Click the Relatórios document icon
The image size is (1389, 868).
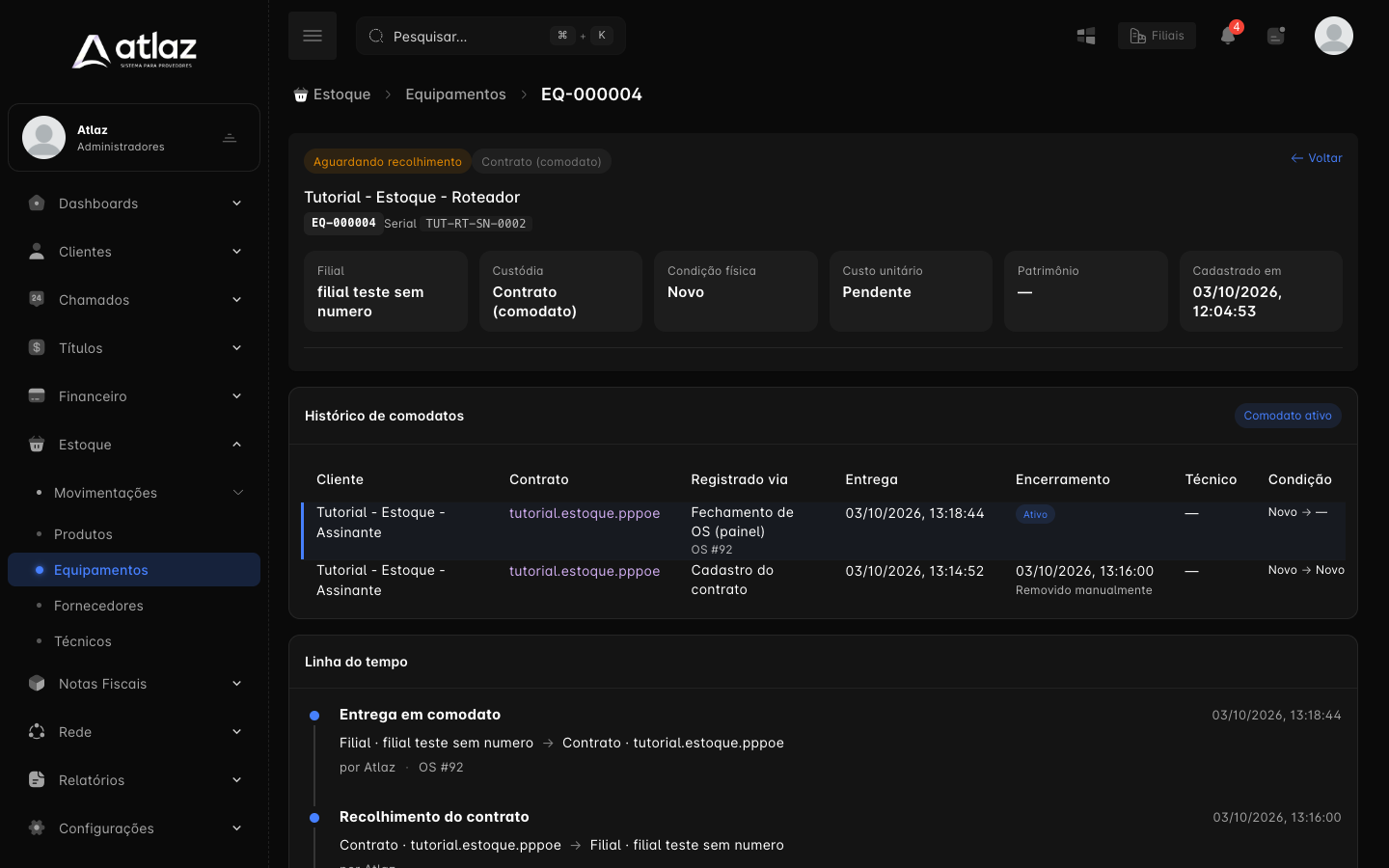(x=37, y=779)
